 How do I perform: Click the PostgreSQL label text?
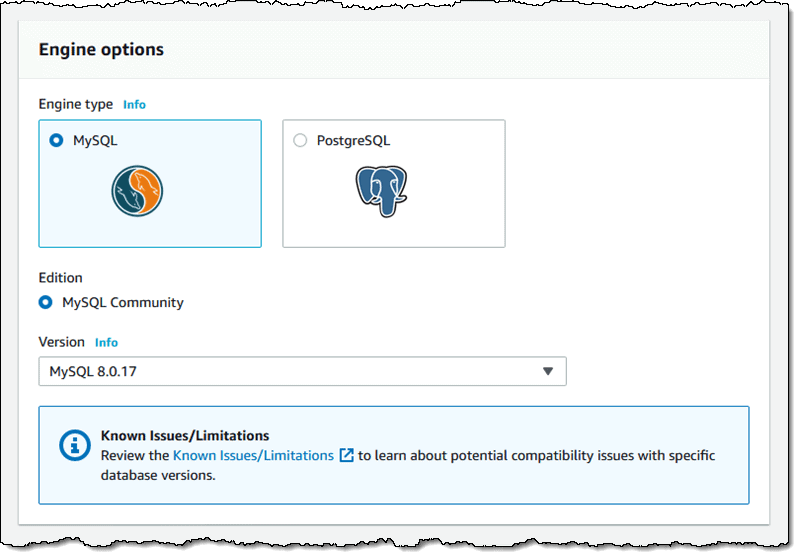[x=353, y=141]
